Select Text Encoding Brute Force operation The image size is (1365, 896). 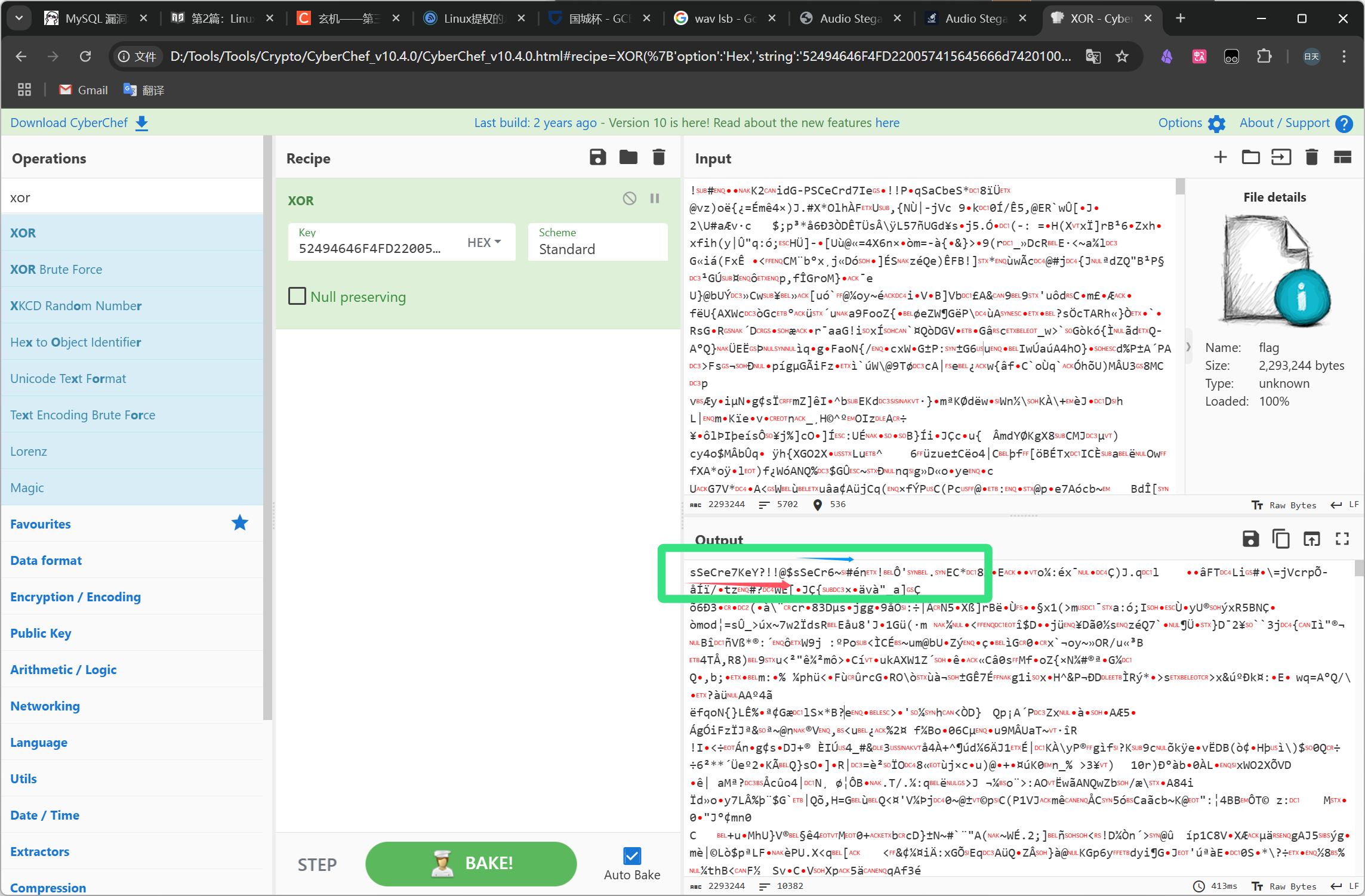[x=132, y=415]
